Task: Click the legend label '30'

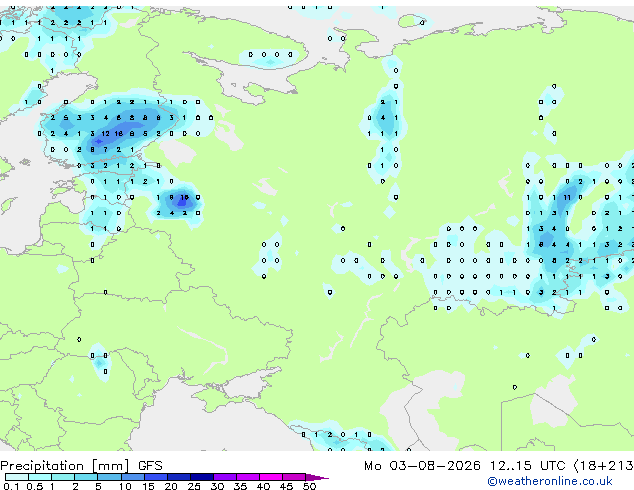Action: 217,486
